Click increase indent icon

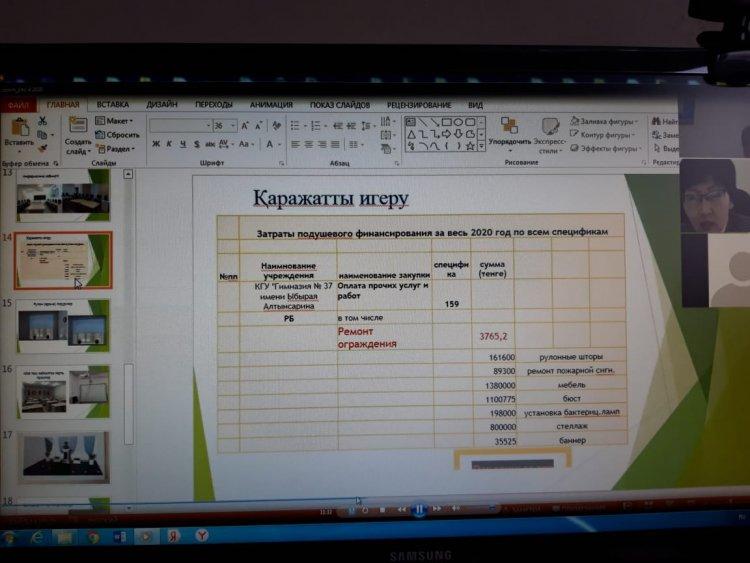(352, 126)
